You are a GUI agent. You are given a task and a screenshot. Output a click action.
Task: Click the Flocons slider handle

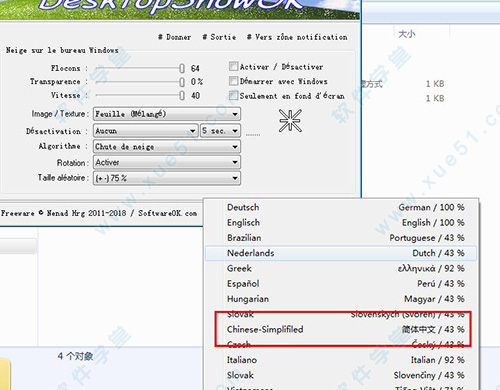(x=182, y=68)
